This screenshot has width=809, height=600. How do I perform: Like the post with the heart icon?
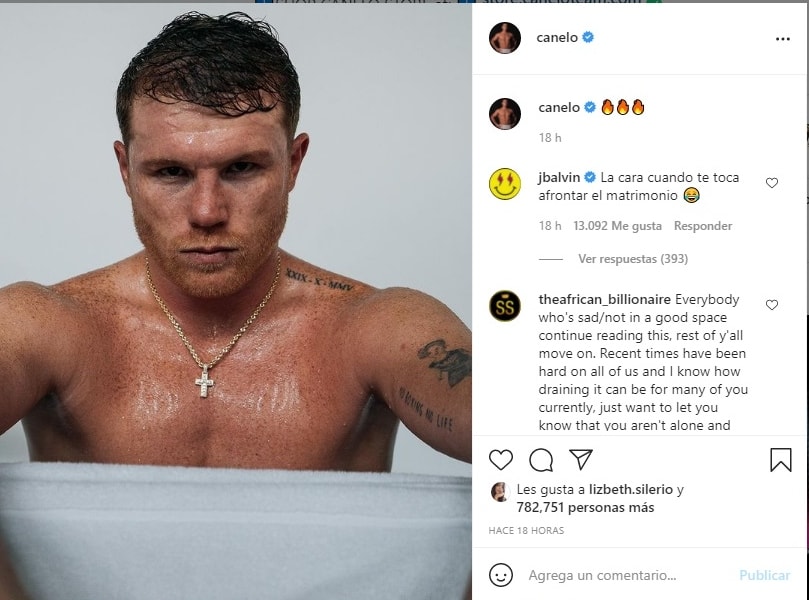tap(500, 460)
